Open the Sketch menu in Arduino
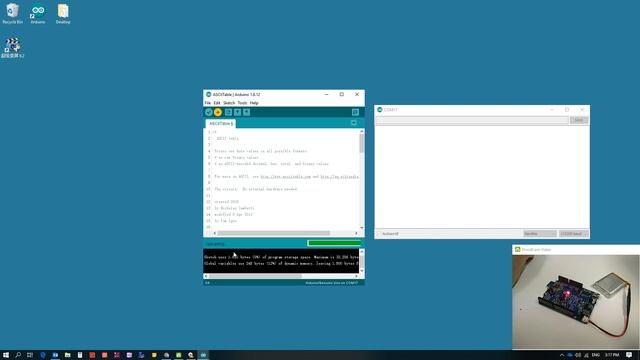Image resolution: width=640 pixels, height=360 pixels. pos(229,103)
